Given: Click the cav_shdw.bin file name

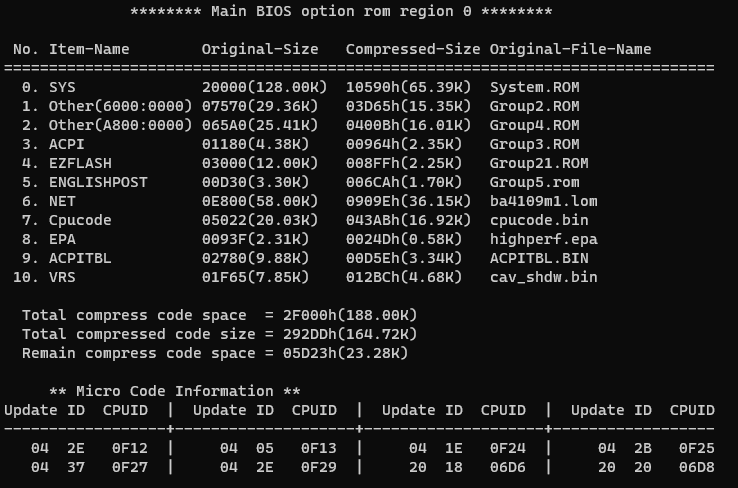Looking at the screenshot, I should point(543,277).
